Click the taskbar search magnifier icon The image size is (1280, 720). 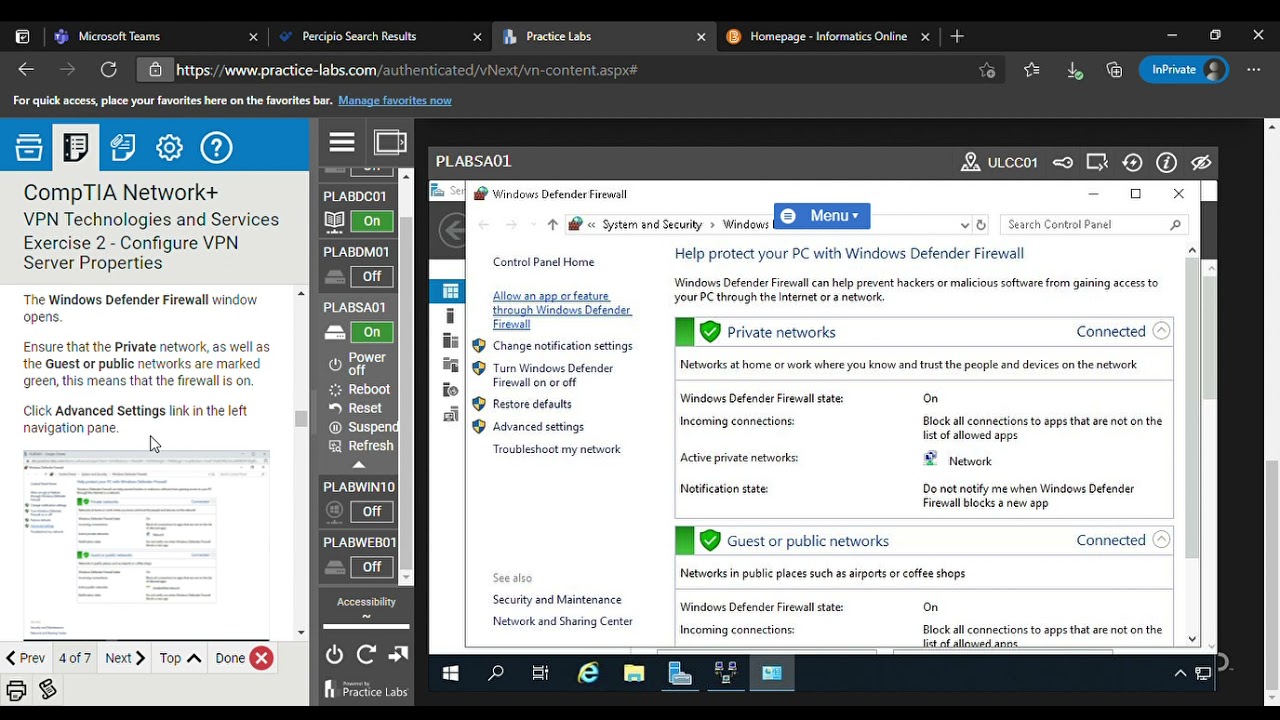496,674
